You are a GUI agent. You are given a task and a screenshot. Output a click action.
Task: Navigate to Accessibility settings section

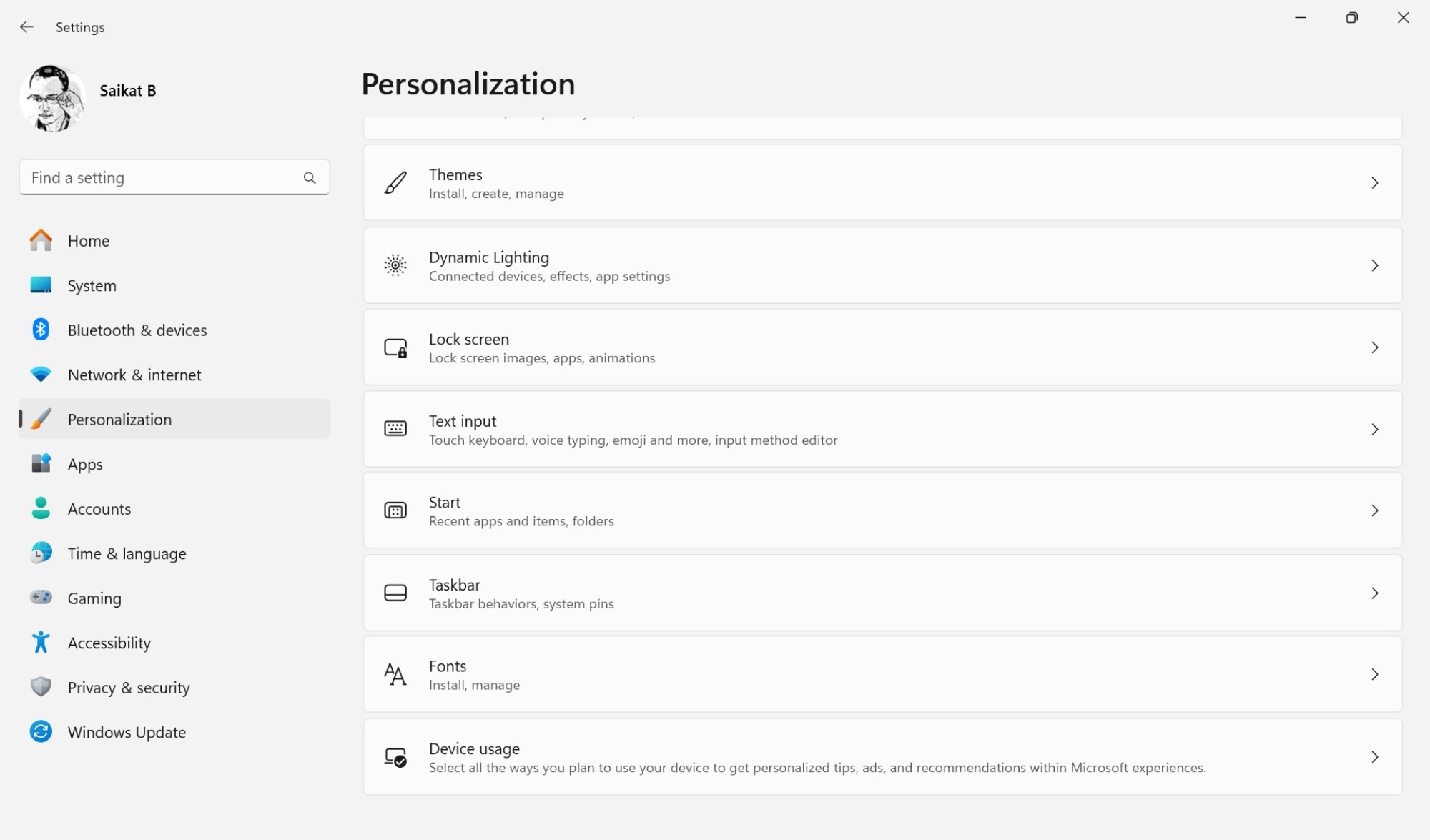pyautogui.click(x=109, y=642)
